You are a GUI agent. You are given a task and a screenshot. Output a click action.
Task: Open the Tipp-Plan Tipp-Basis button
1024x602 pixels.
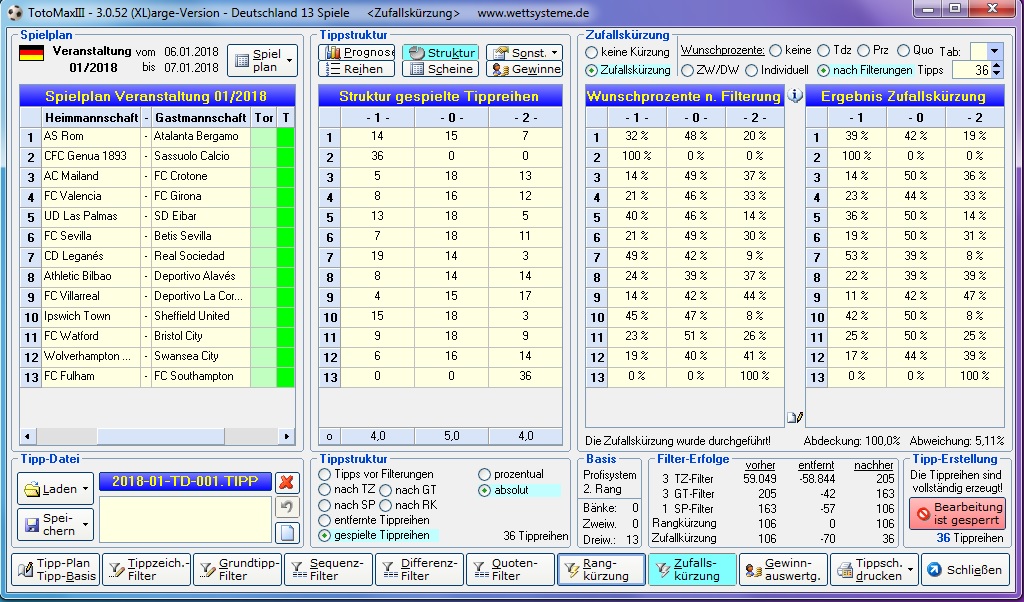tap(56, 570)
